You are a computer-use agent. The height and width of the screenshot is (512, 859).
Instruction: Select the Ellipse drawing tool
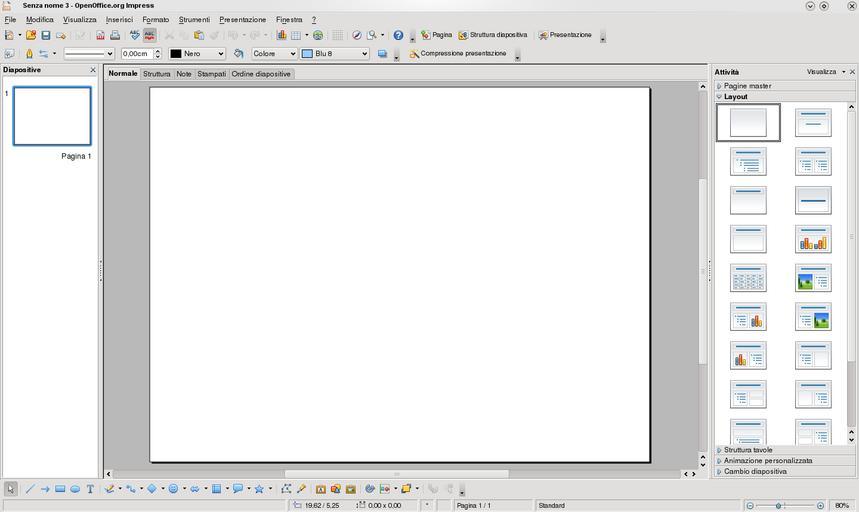click(75, 489)
